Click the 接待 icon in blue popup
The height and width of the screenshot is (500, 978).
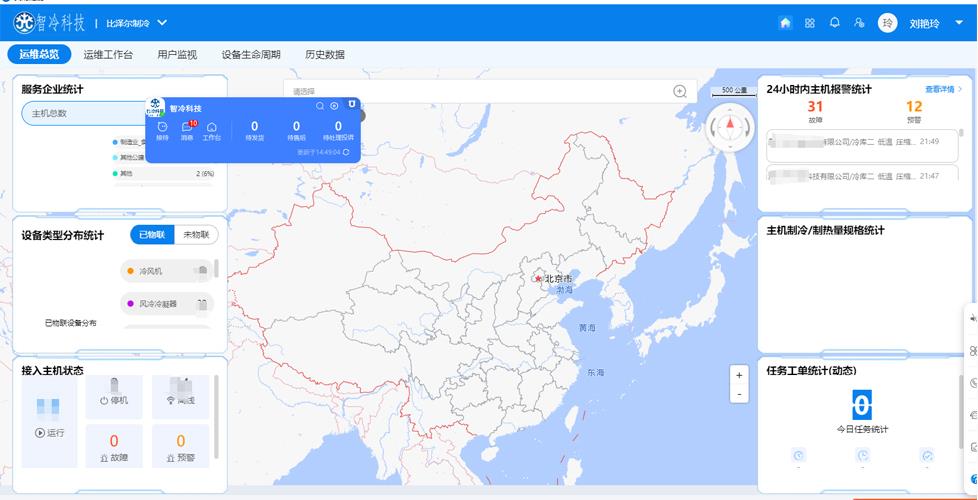pyautogui.click(x=162, y=128)
